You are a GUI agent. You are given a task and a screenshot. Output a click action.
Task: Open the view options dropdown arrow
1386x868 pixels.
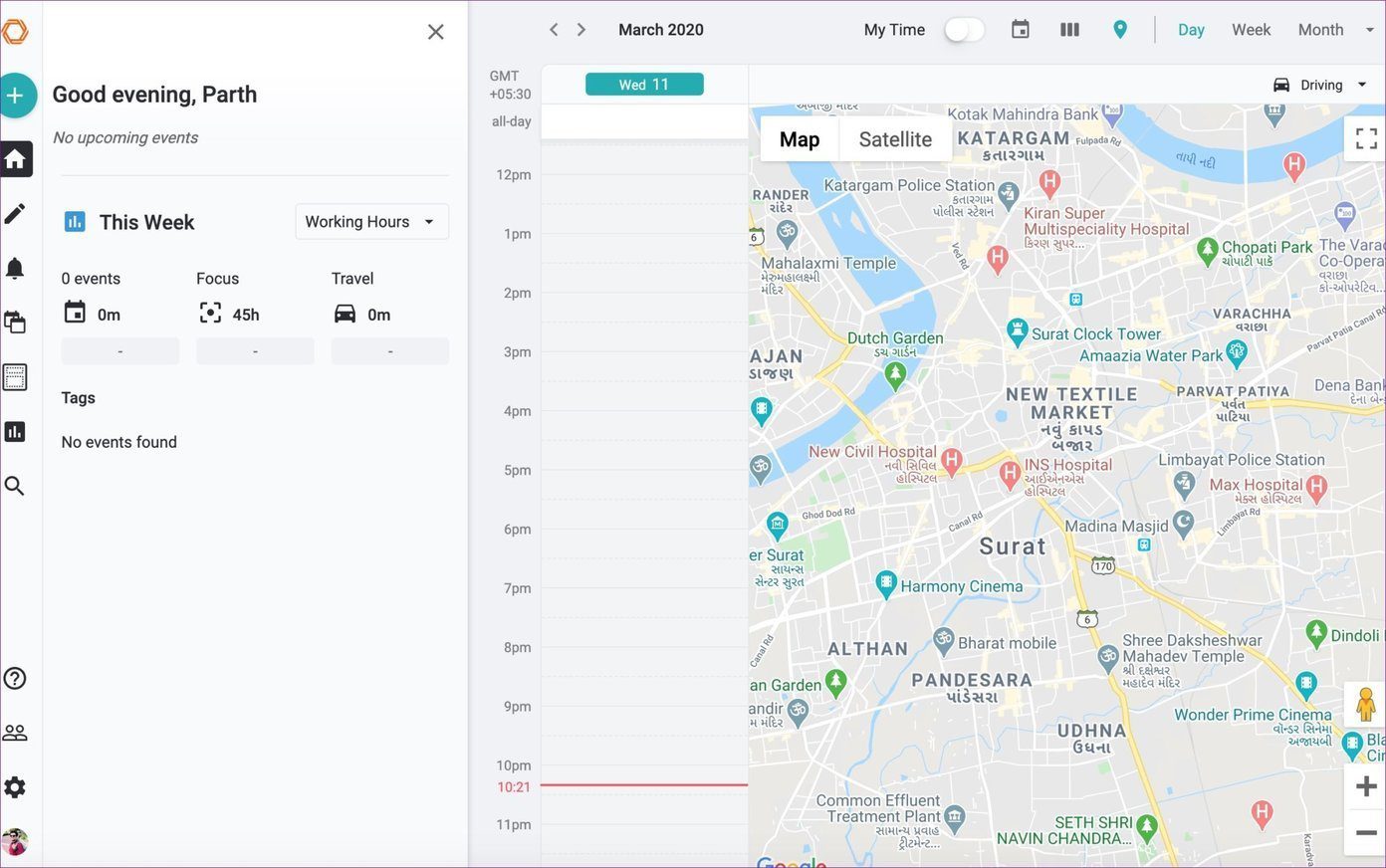pos(1369,30)
